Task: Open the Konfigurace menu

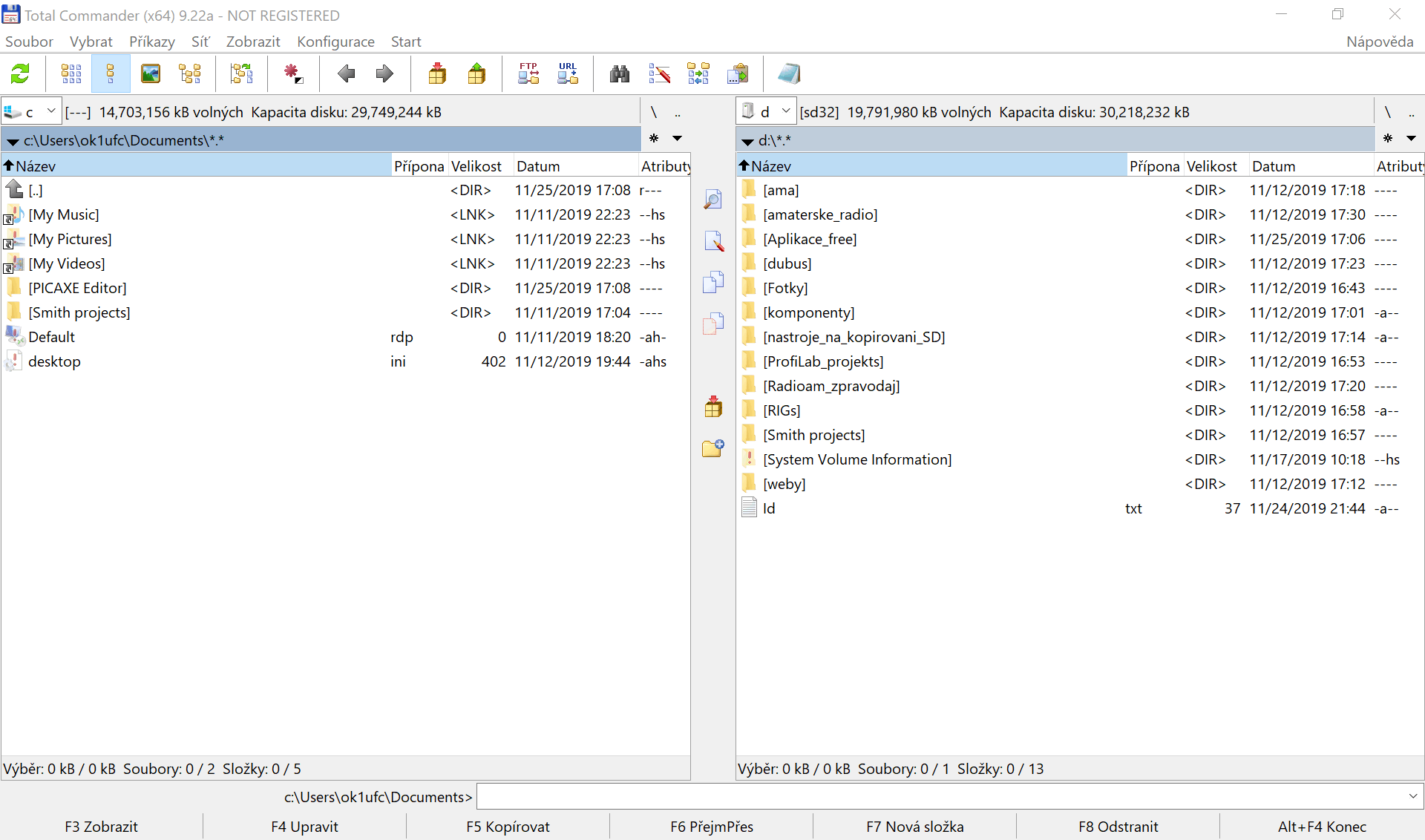Action: 335,42
